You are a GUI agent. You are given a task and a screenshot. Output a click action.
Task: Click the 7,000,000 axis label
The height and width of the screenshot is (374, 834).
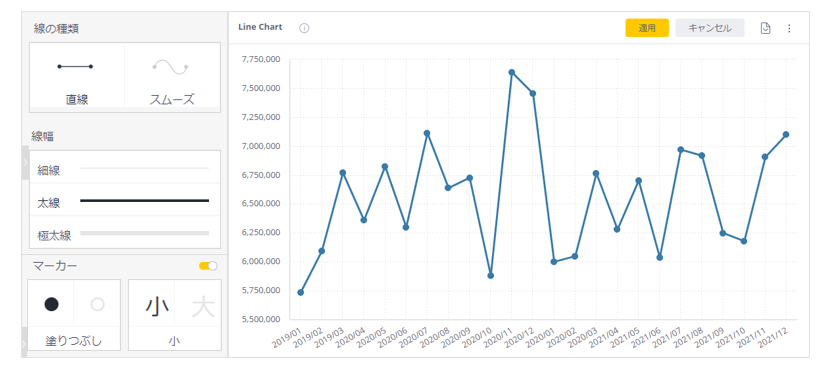261,146
